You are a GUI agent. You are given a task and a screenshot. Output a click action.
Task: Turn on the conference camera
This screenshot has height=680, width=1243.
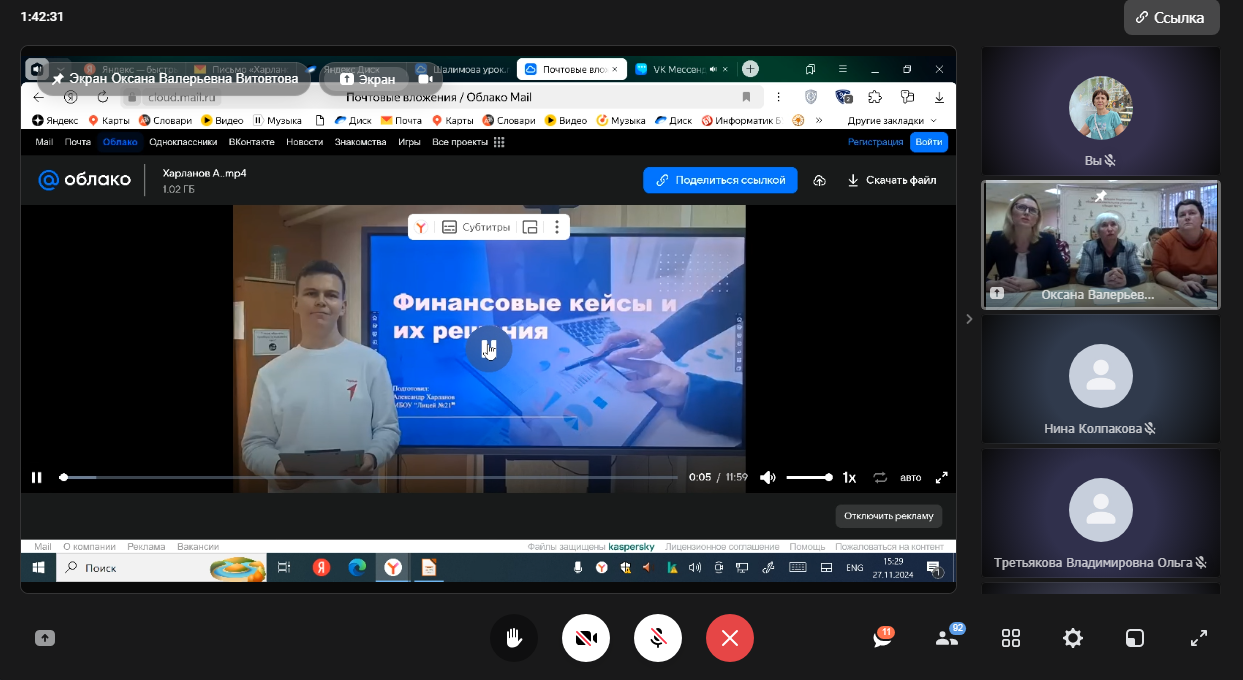coord(586,638)
